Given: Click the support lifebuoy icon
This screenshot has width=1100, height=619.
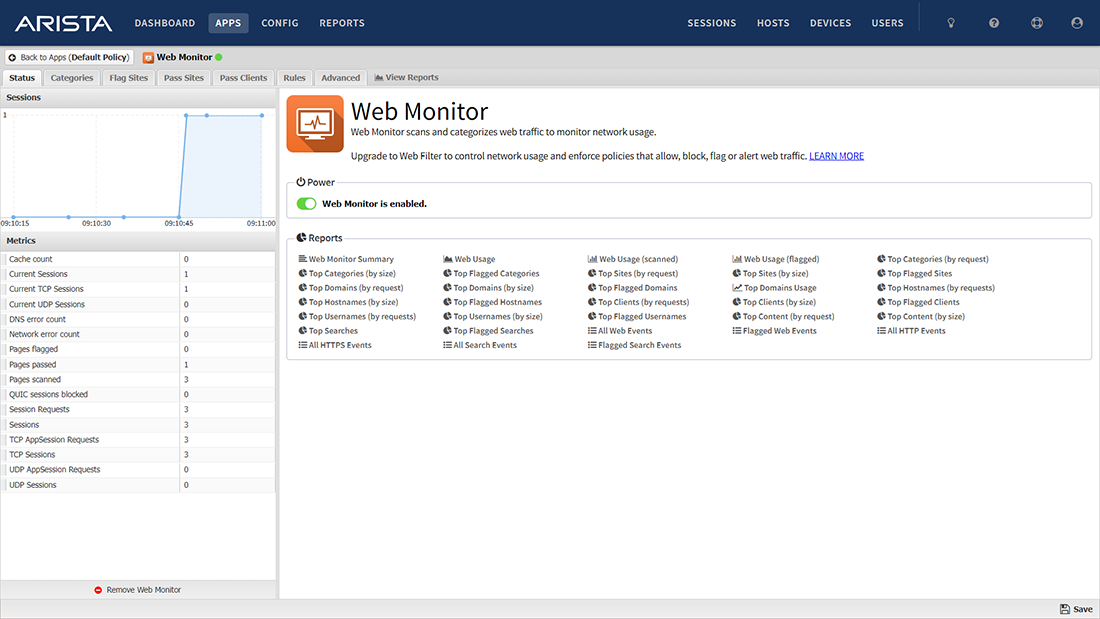Looking at the screenshot, I should pos(1037,23).
